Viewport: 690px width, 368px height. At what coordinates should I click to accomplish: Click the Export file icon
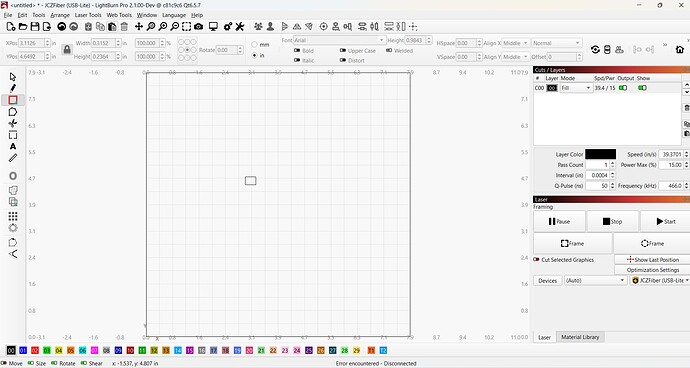47,27
